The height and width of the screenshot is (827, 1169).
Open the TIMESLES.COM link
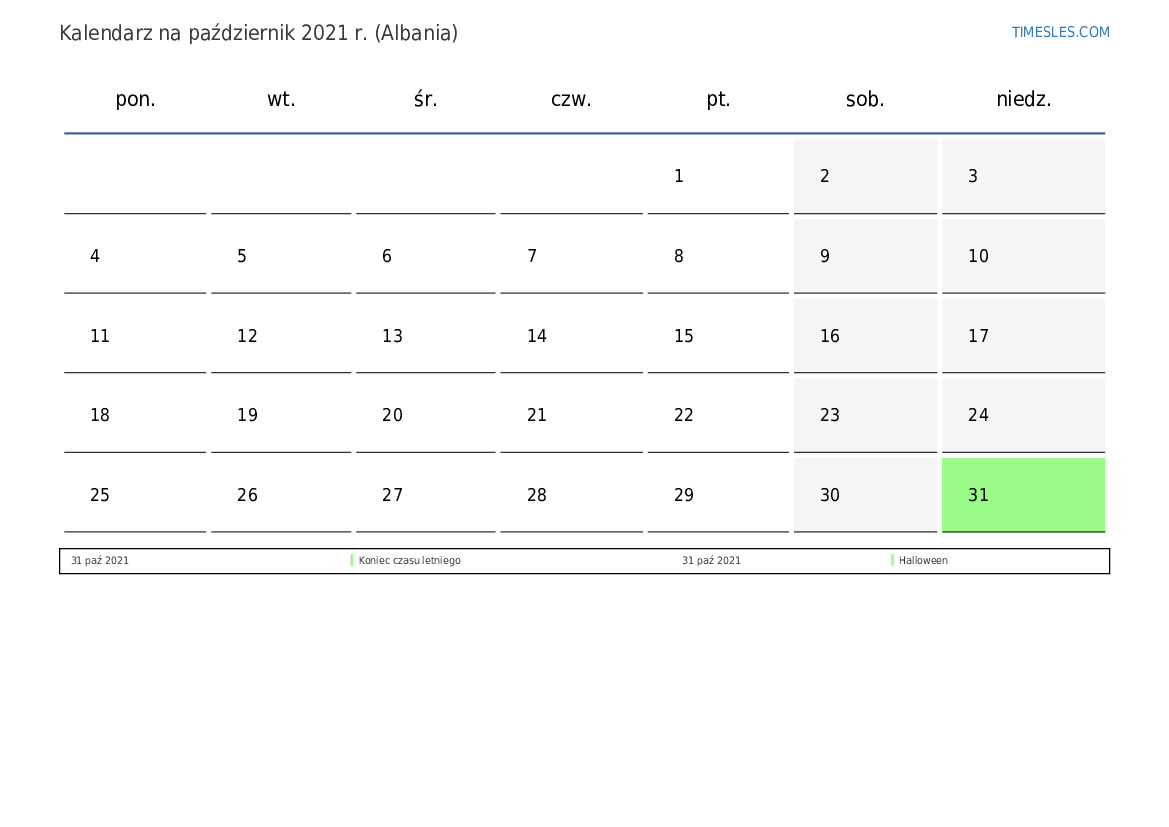(x=1060, y=32)
